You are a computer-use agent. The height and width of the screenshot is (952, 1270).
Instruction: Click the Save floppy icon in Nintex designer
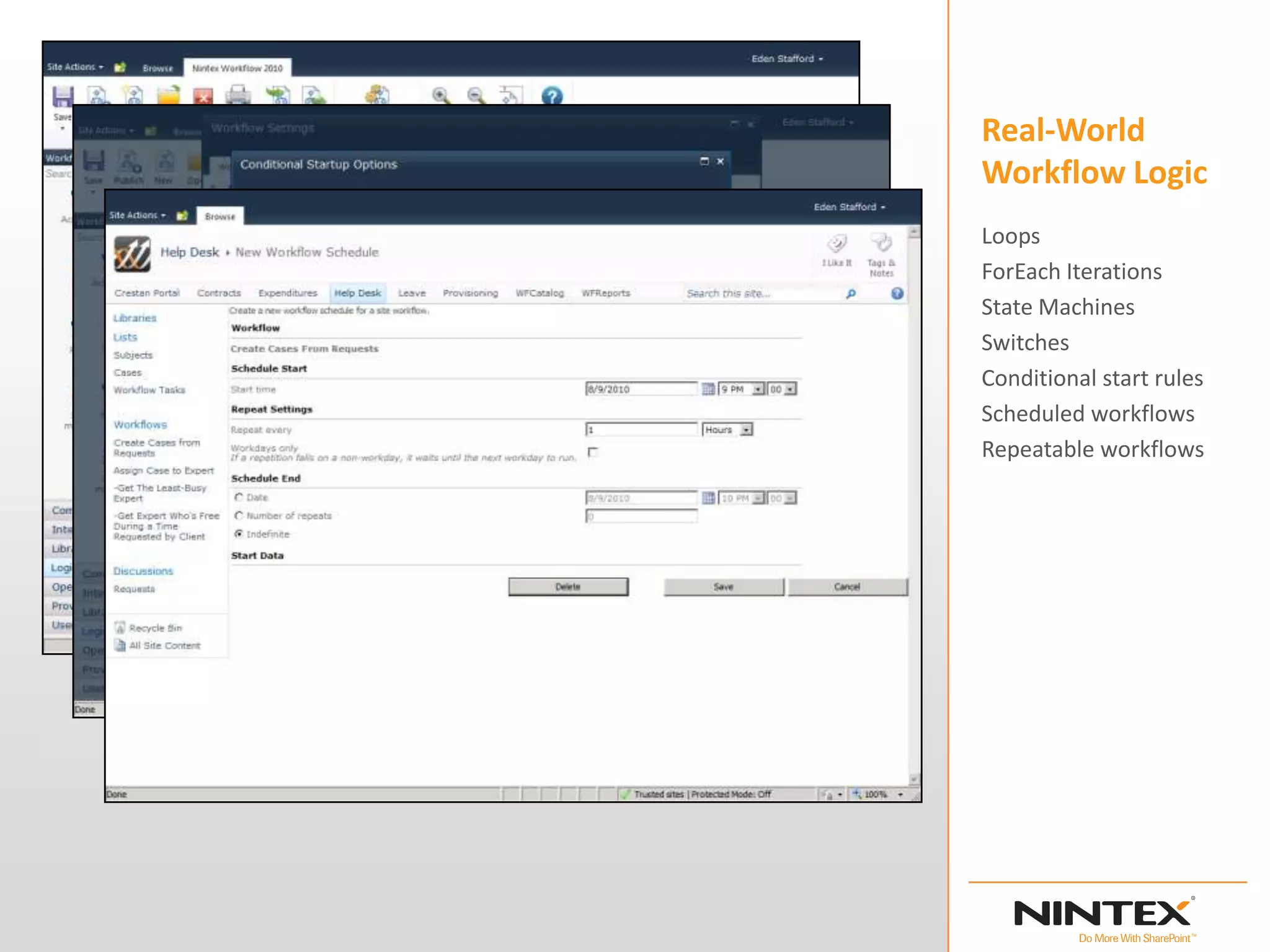click(63, 96)
